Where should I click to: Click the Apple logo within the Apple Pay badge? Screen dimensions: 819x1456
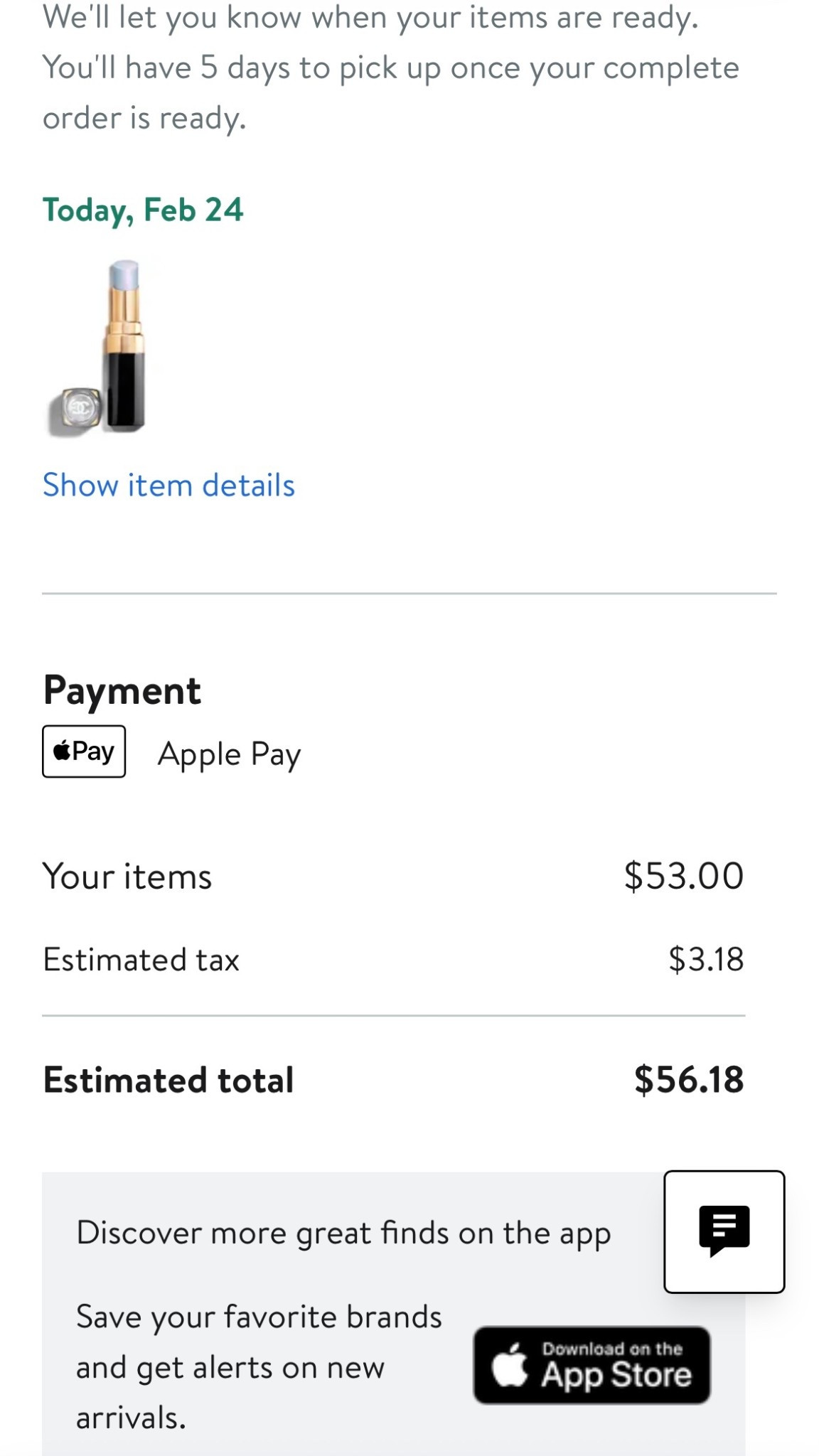click(x=63, y=752)
